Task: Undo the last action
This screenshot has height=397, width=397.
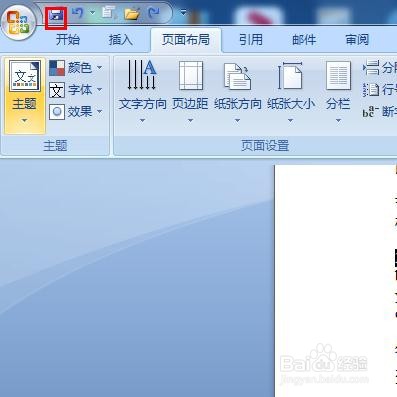Action: pos(78,13)
